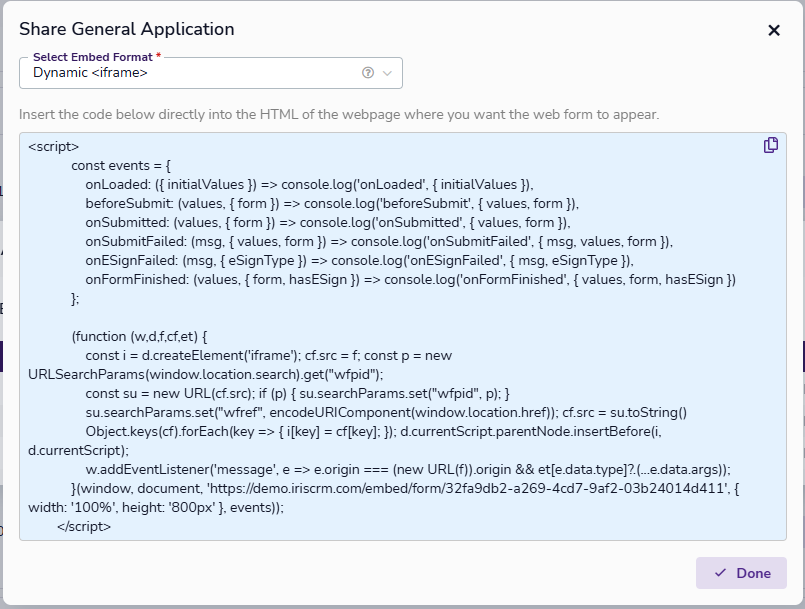The image size is (805, 609).
Task: Open the Dynamic <iframe> format selector
Action: pos(190,73)
